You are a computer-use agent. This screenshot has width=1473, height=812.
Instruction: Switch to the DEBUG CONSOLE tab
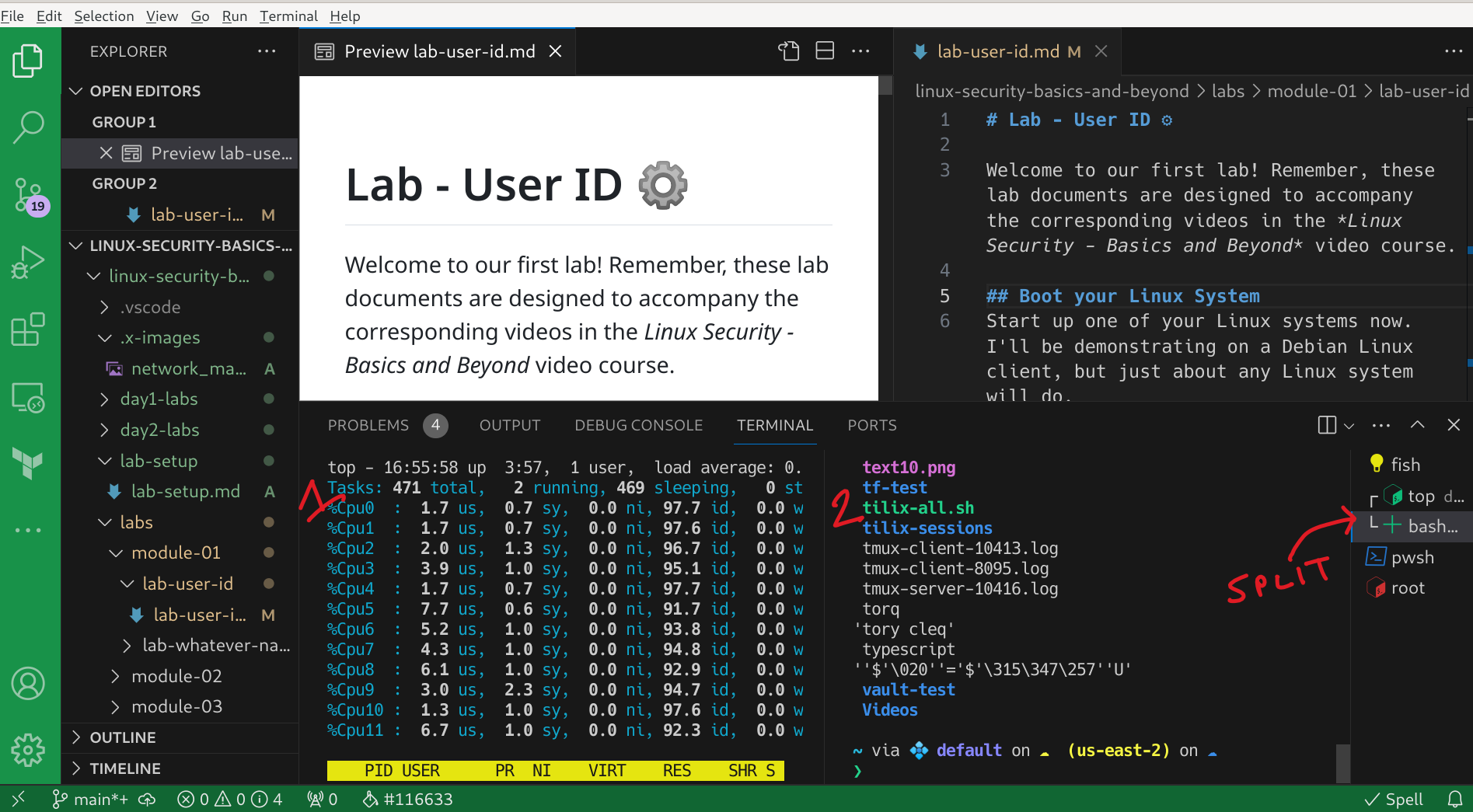(x=638, y=425)
